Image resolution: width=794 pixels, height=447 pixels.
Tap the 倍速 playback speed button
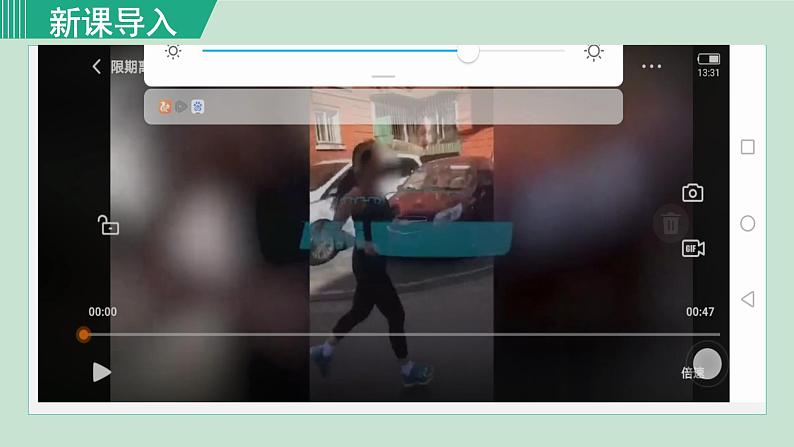click(692, 373)
